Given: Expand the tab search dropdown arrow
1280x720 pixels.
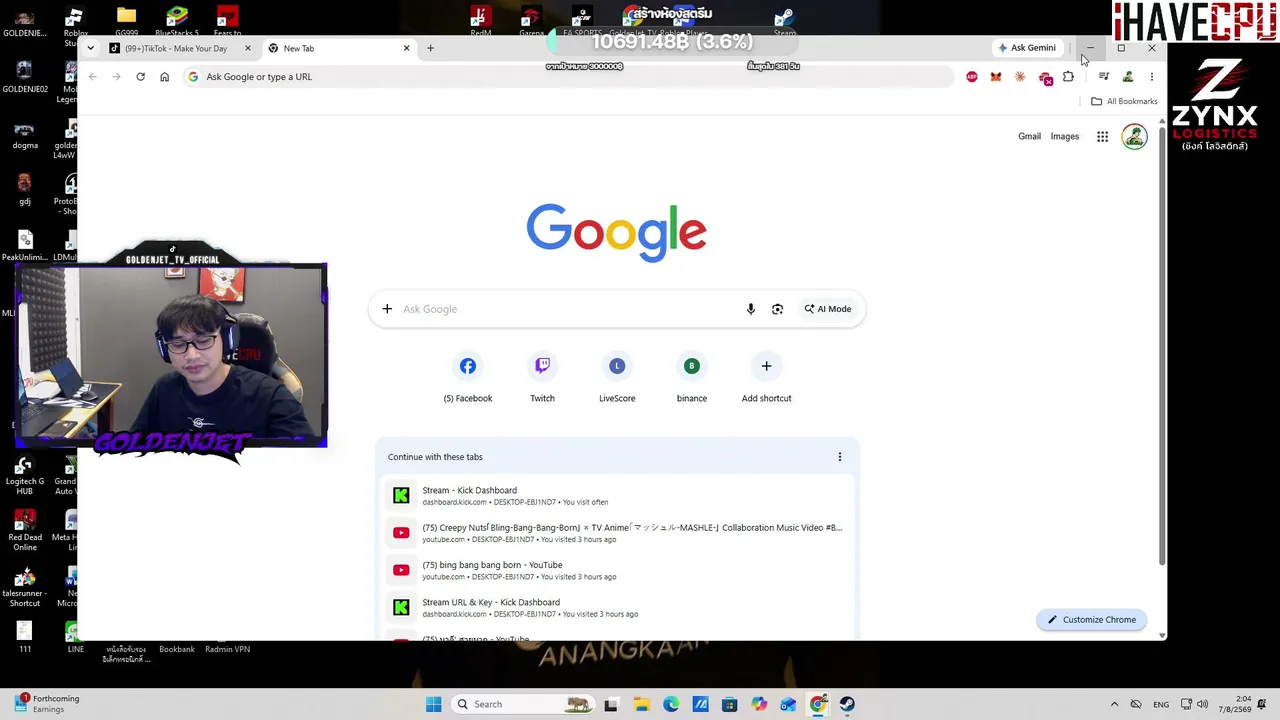Looking at the screenshot, I should 90,48.
